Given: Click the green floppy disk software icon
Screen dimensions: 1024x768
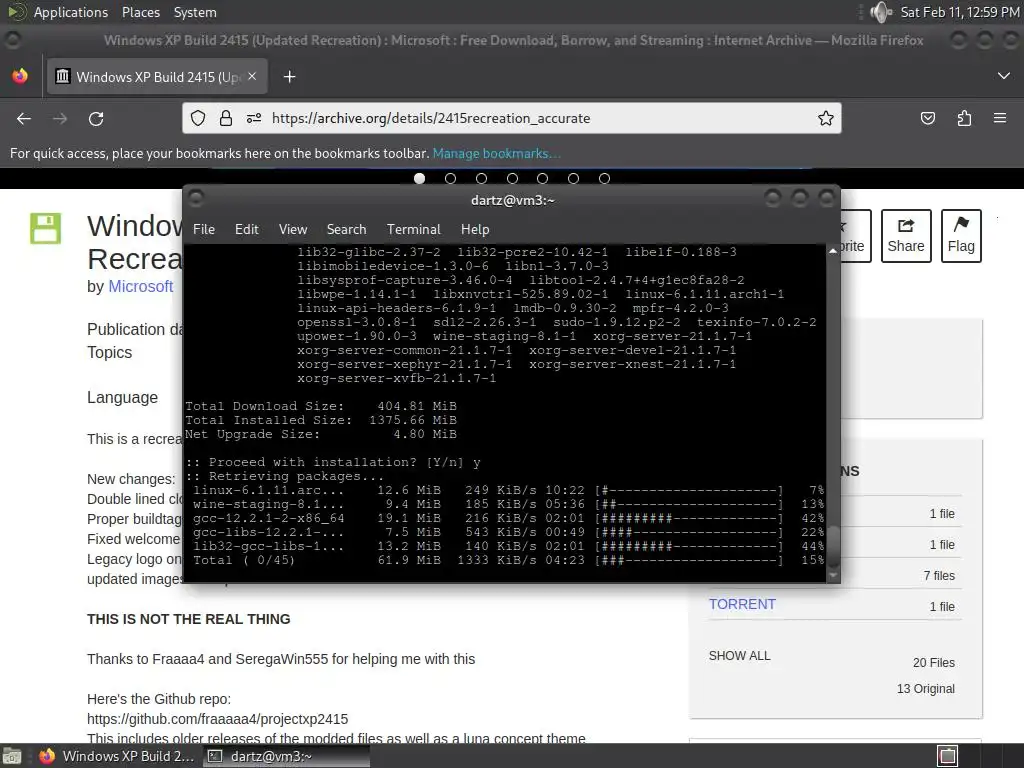Looking at the screenshot, I should point(45,229).
